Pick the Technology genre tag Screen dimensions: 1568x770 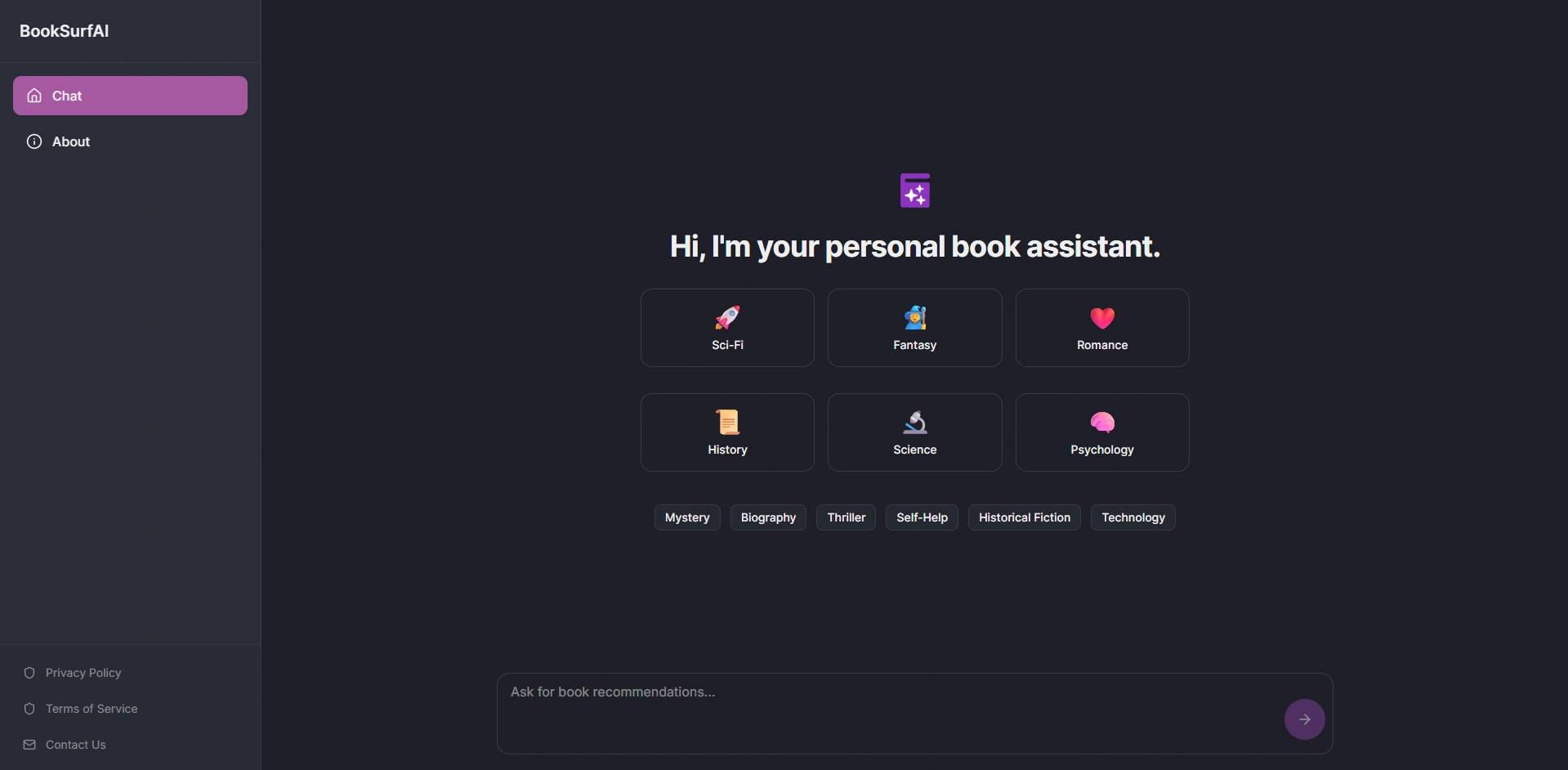coord(1132,517)
